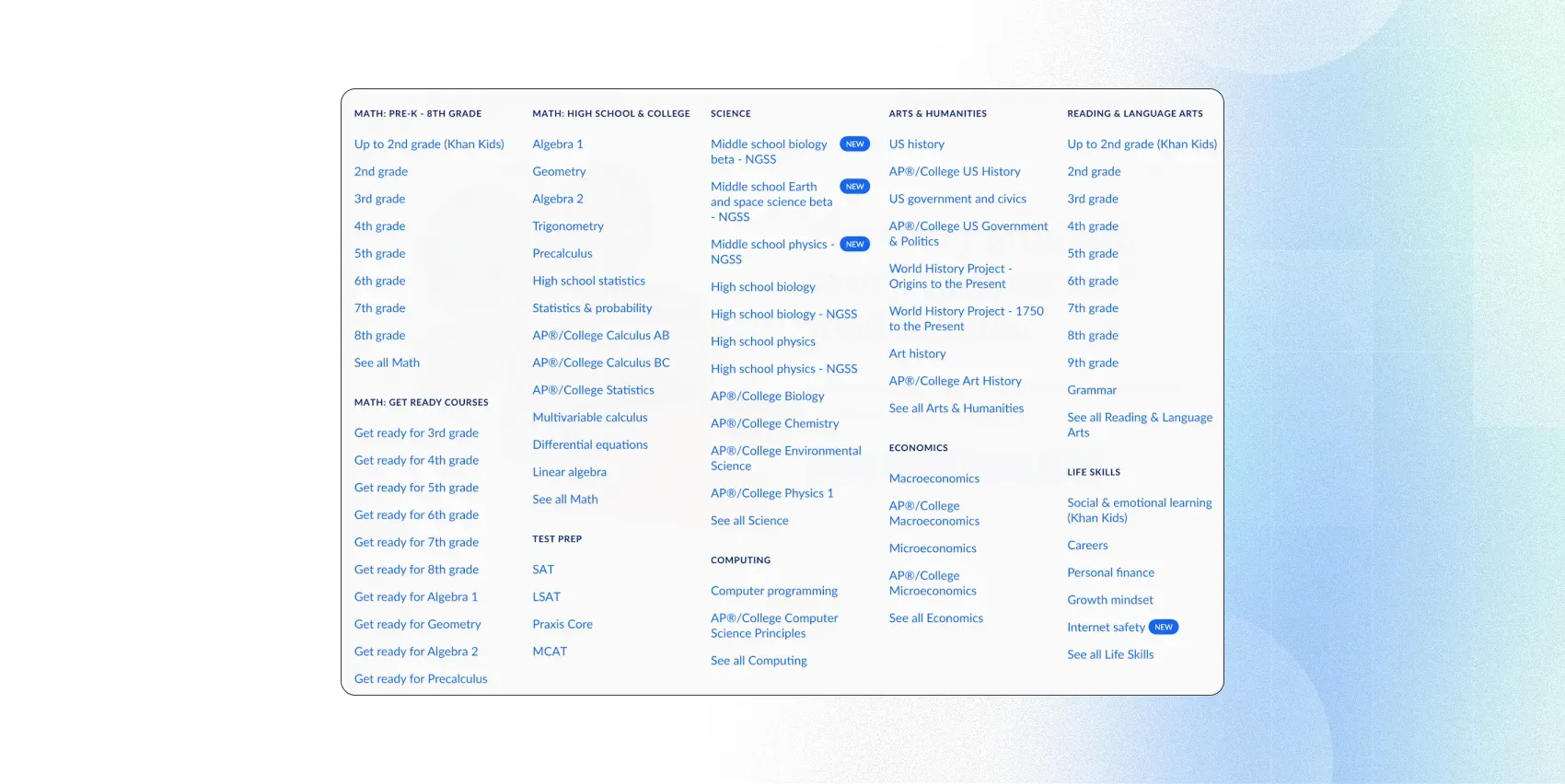Screen dimensions: 1565x784
Task: Select Praxis Core test prep
Action: tap(562, 625)
